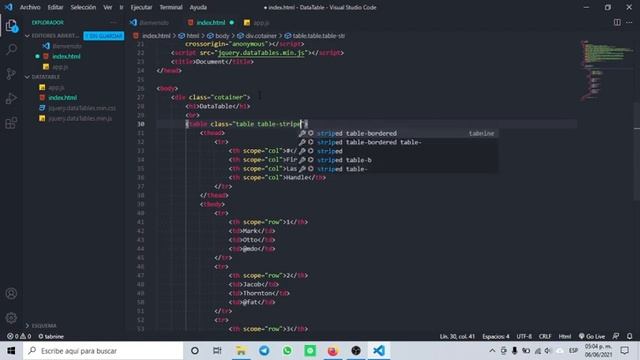Click the Windows Start button
640x360 pixels.
[x=11, y=351]
